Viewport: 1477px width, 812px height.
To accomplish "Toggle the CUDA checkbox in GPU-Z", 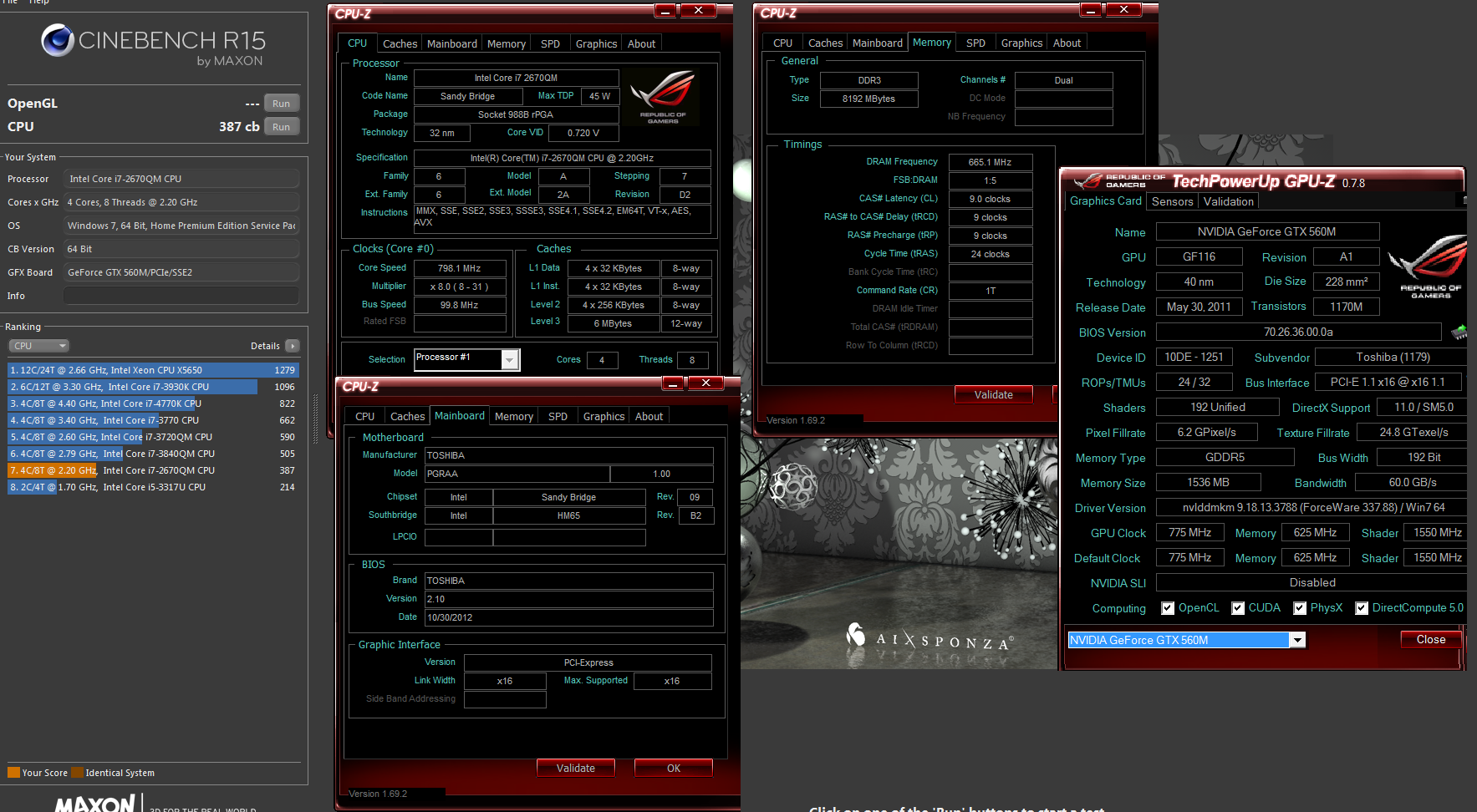I will pos(1238,608).
